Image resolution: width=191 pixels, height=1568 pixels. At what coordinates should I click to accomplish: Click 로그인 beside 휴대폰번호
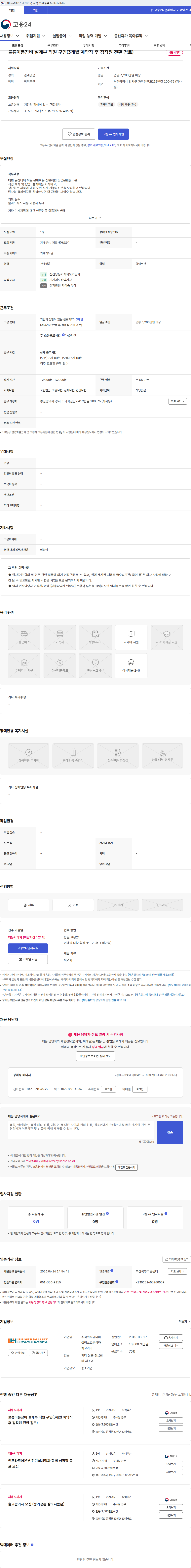pos(108,1089)
